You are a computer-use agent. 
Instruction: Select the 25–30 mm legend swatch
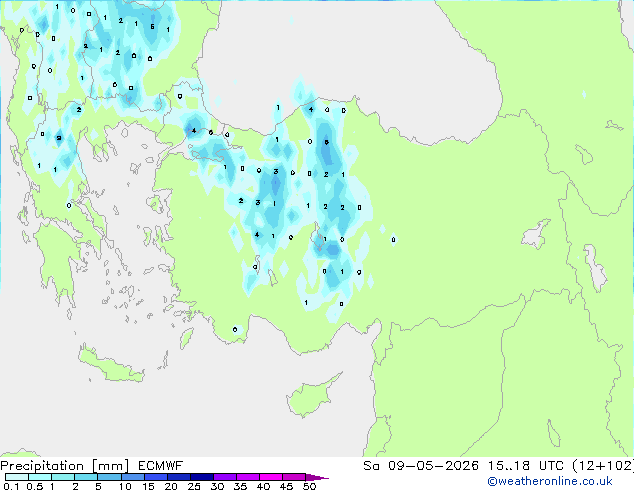click(x=202, y=477)
